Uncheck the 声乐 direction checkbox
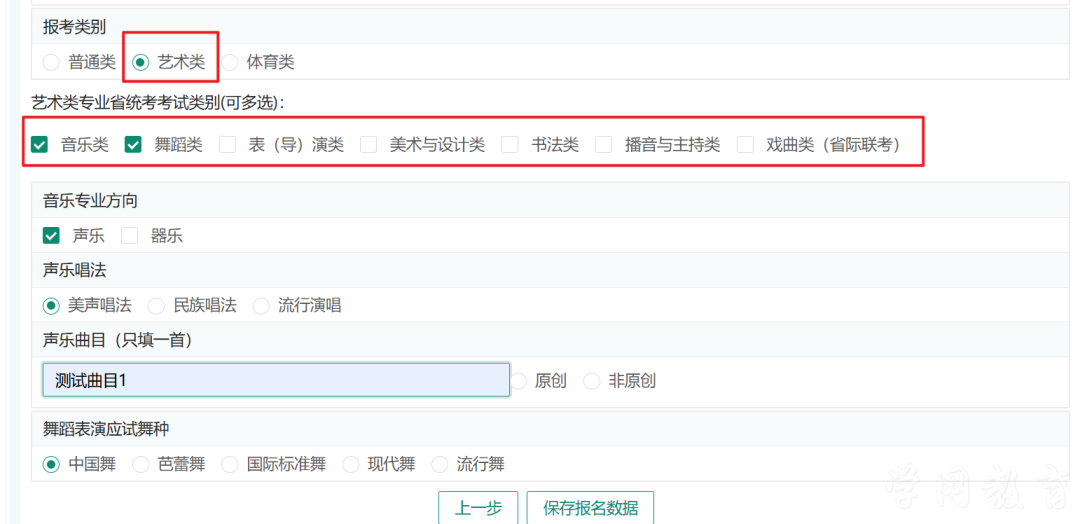This screenshot has width=1080, height=524. (51, 236)
